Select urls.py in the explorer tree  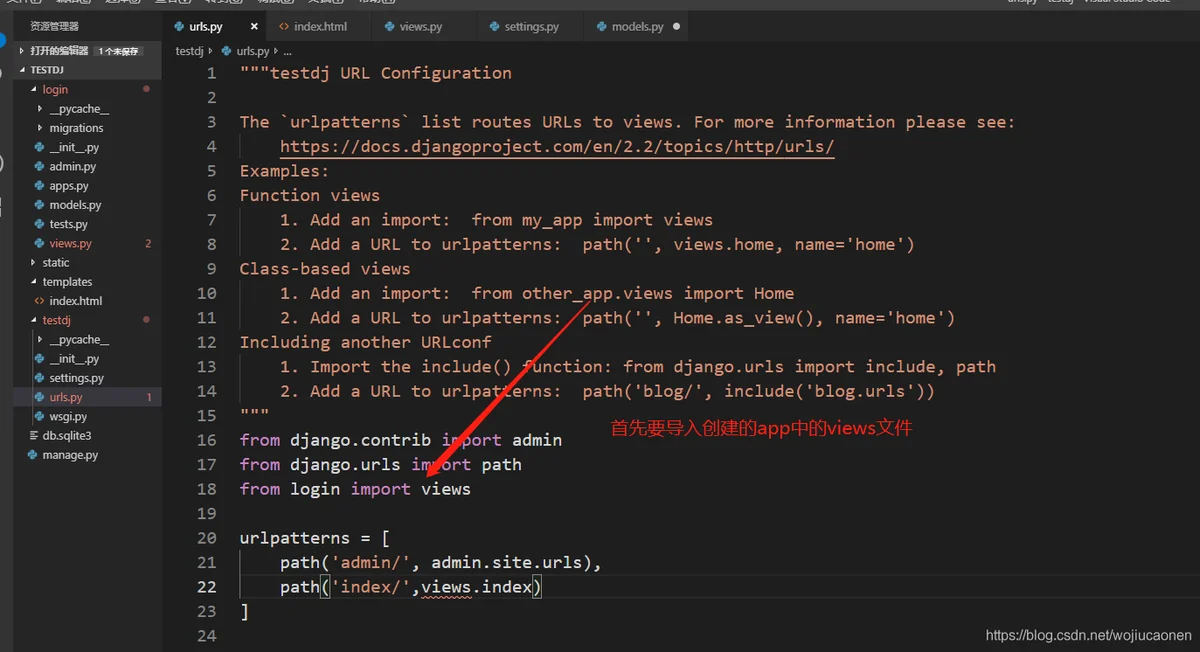(x=66, y=398)
